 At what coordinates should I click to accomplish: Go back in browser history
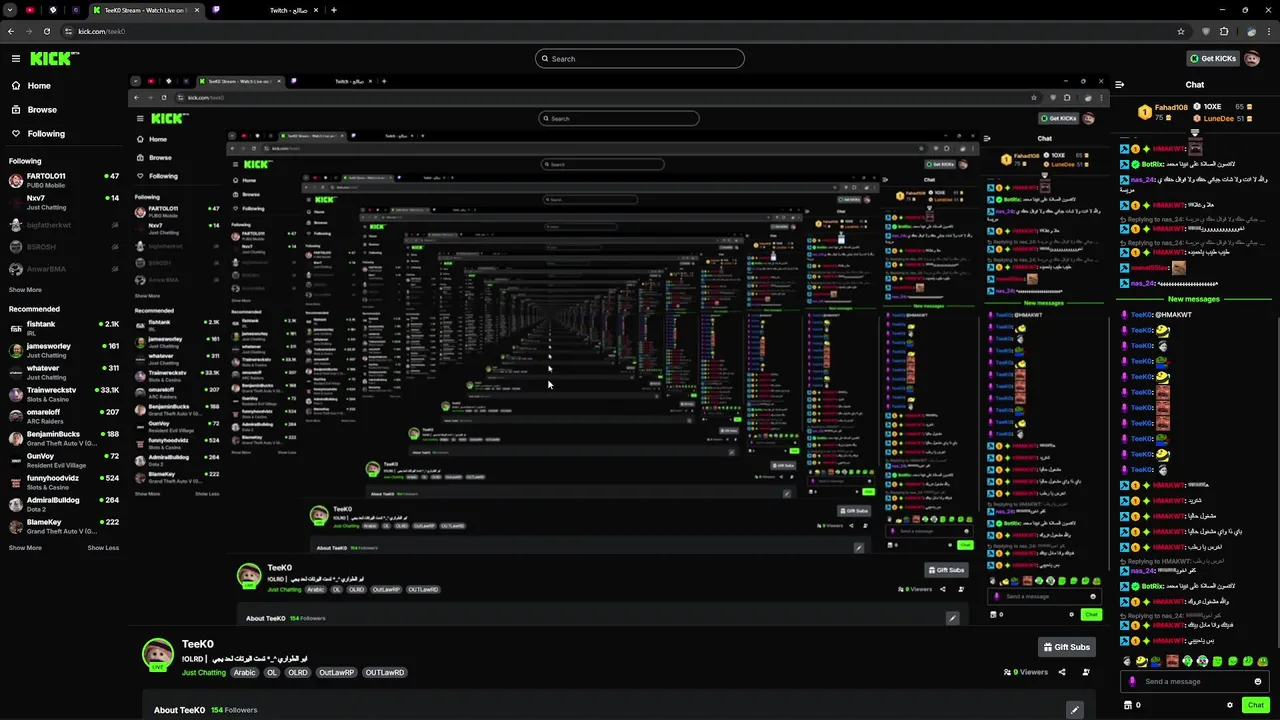tap(11, 31)
